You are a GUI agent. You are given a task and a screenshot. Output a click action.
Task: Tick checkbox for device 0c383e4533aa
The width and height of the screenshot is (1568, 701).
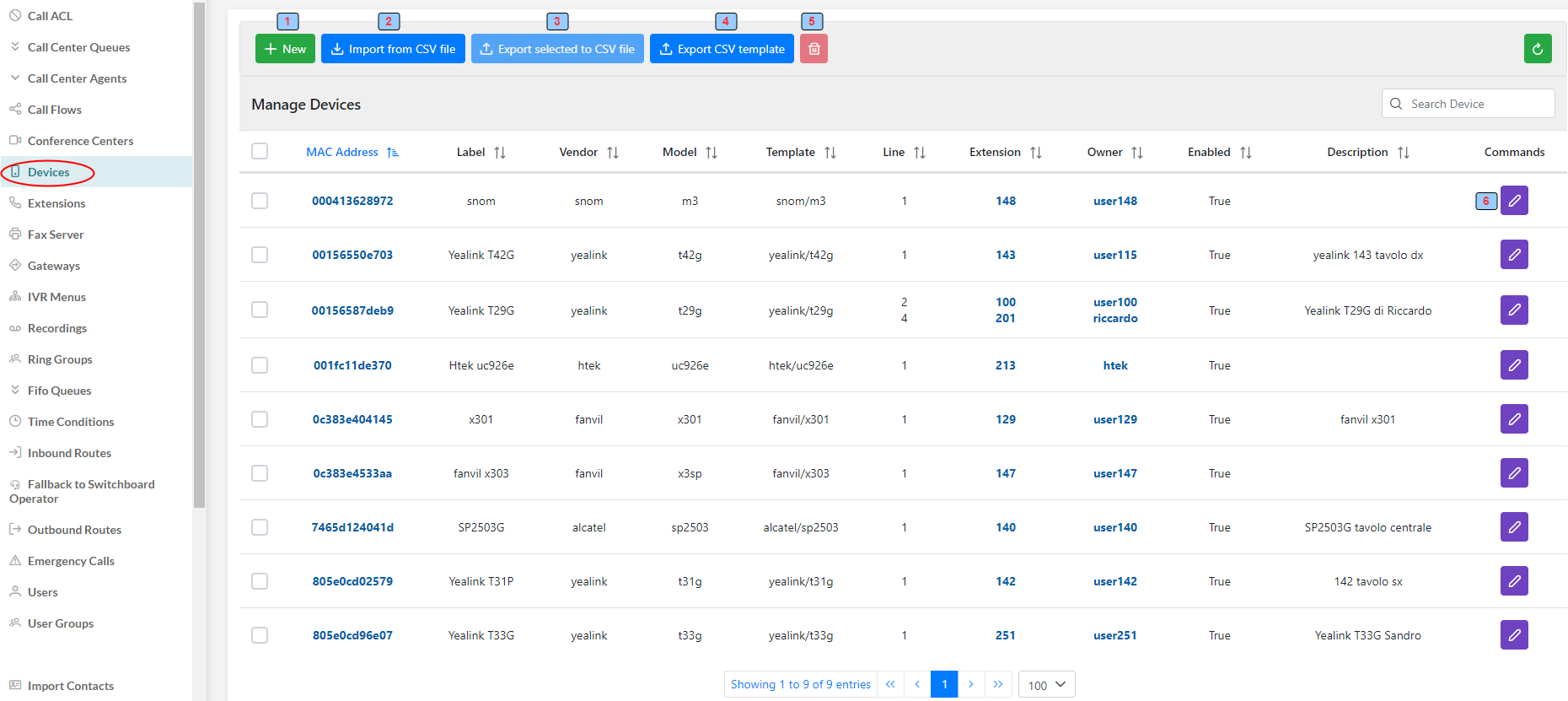[x=260, y=473]
